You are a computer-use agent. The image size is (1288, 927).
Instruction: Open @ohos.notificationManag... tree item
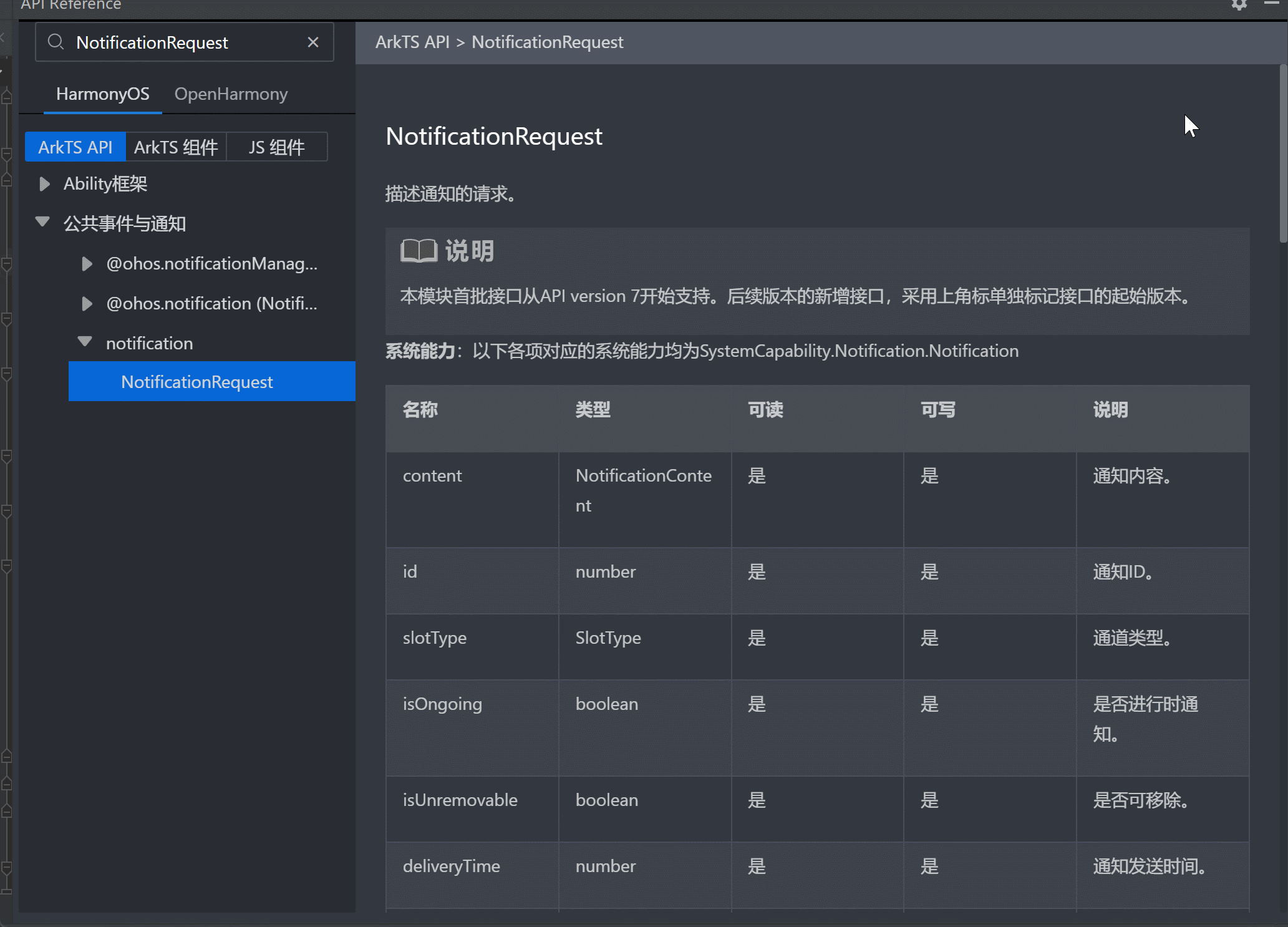click(x=212, y=264)
